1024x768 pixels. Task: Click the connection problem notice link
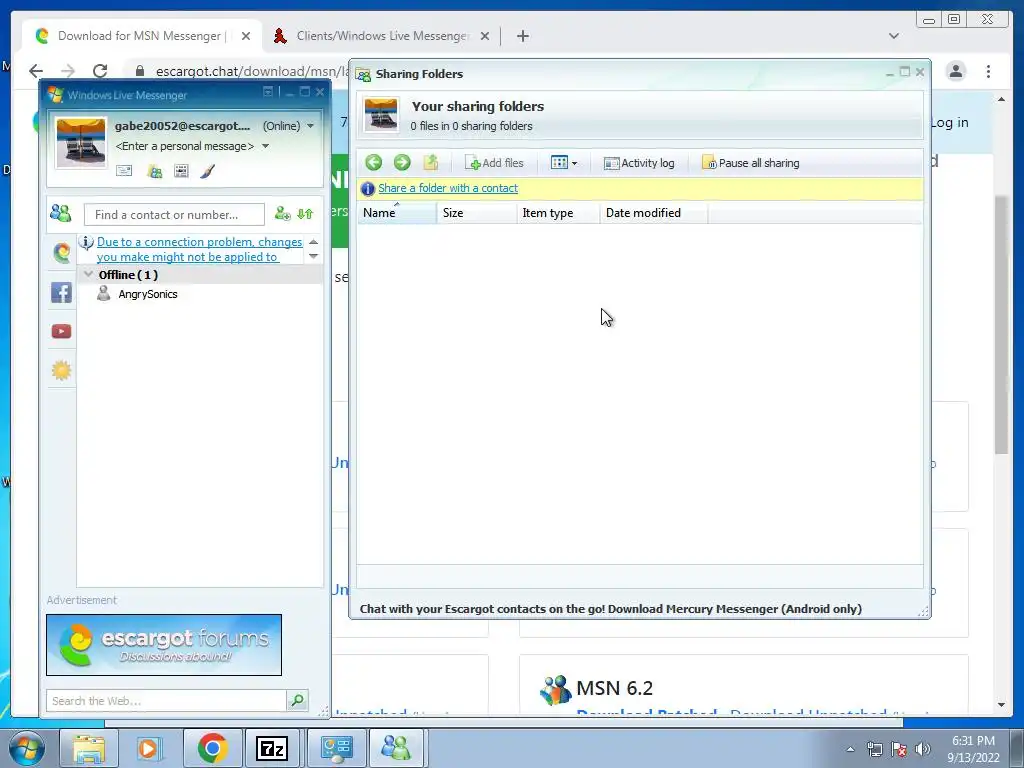tap(199, 249)
